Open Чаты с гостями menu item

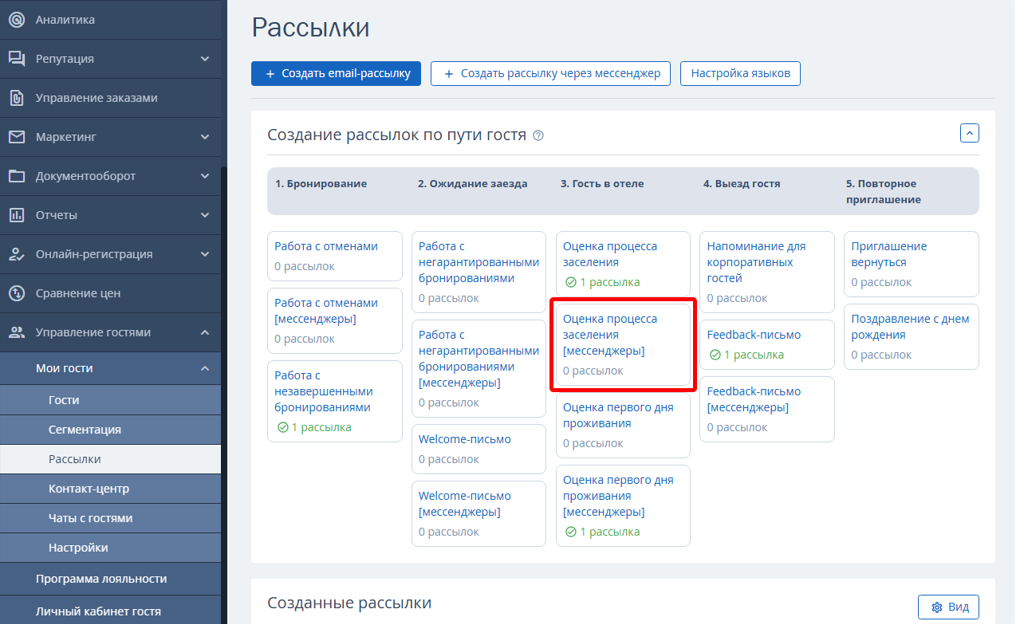[x=90, y=518]
